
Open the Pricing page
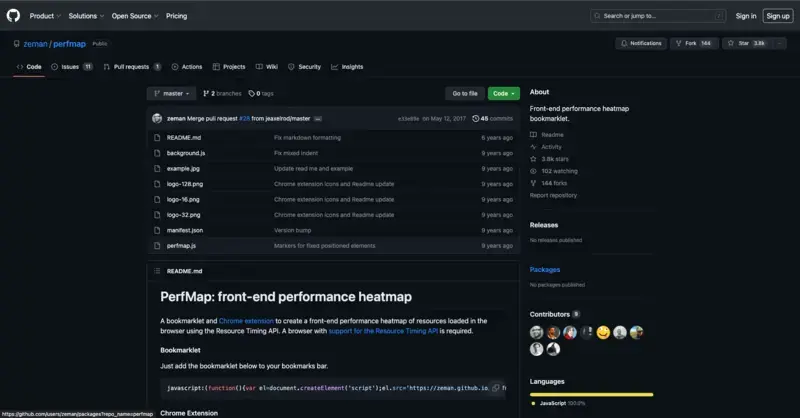tap(177, 16)
